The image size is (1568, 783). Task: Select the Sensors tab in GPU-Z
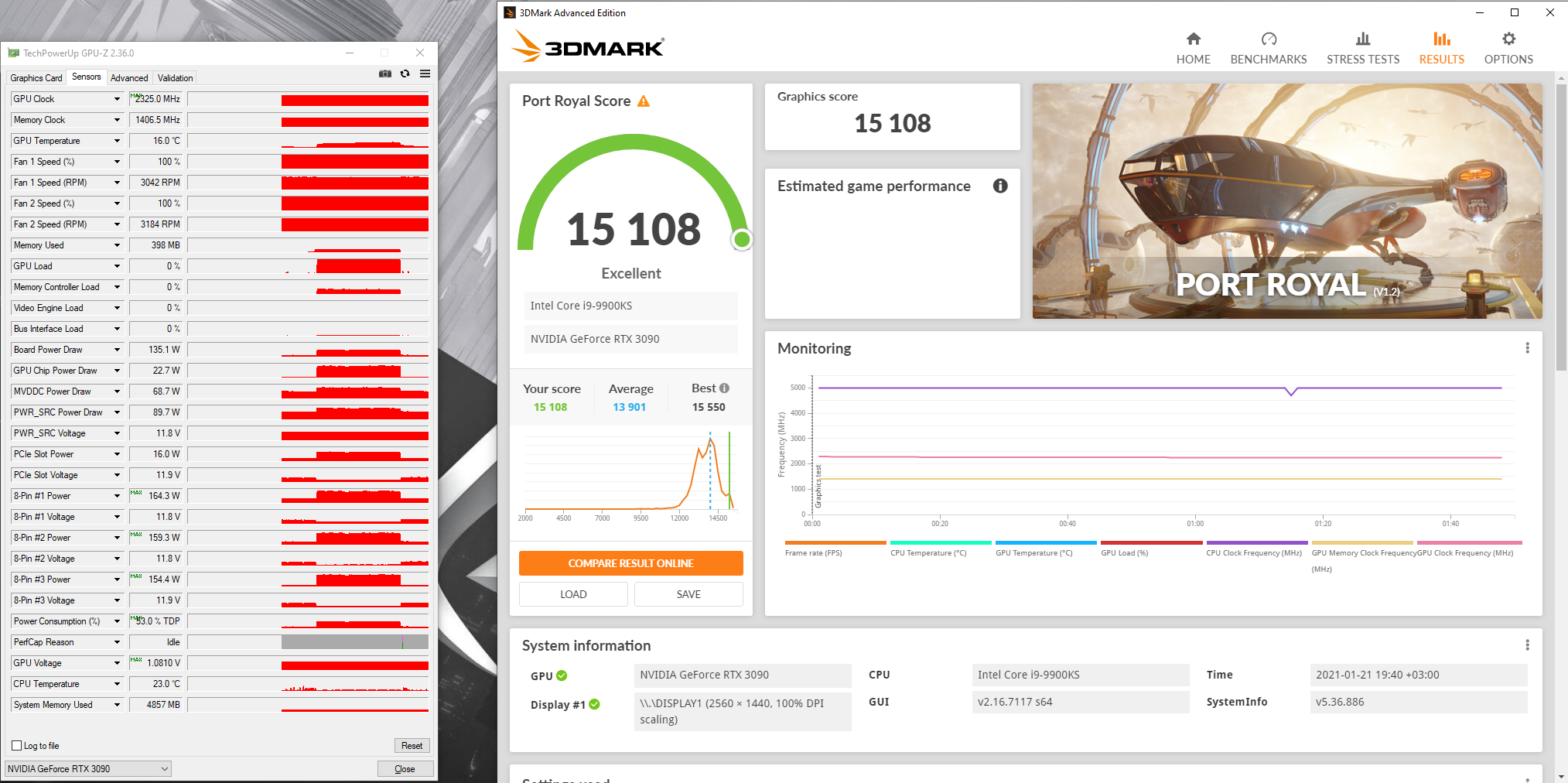tap(87, 77)
